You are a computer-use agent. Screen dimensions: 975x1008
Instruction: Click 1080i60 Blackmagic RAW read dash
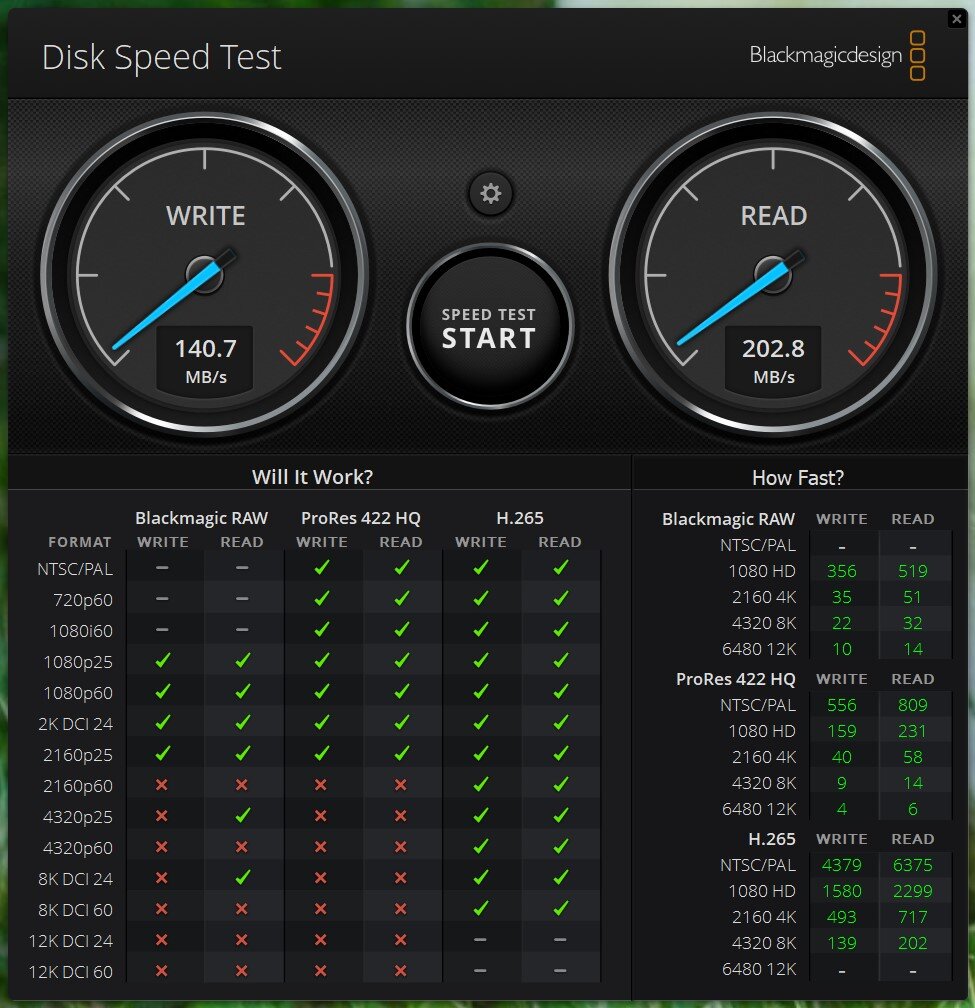[242, 630]
